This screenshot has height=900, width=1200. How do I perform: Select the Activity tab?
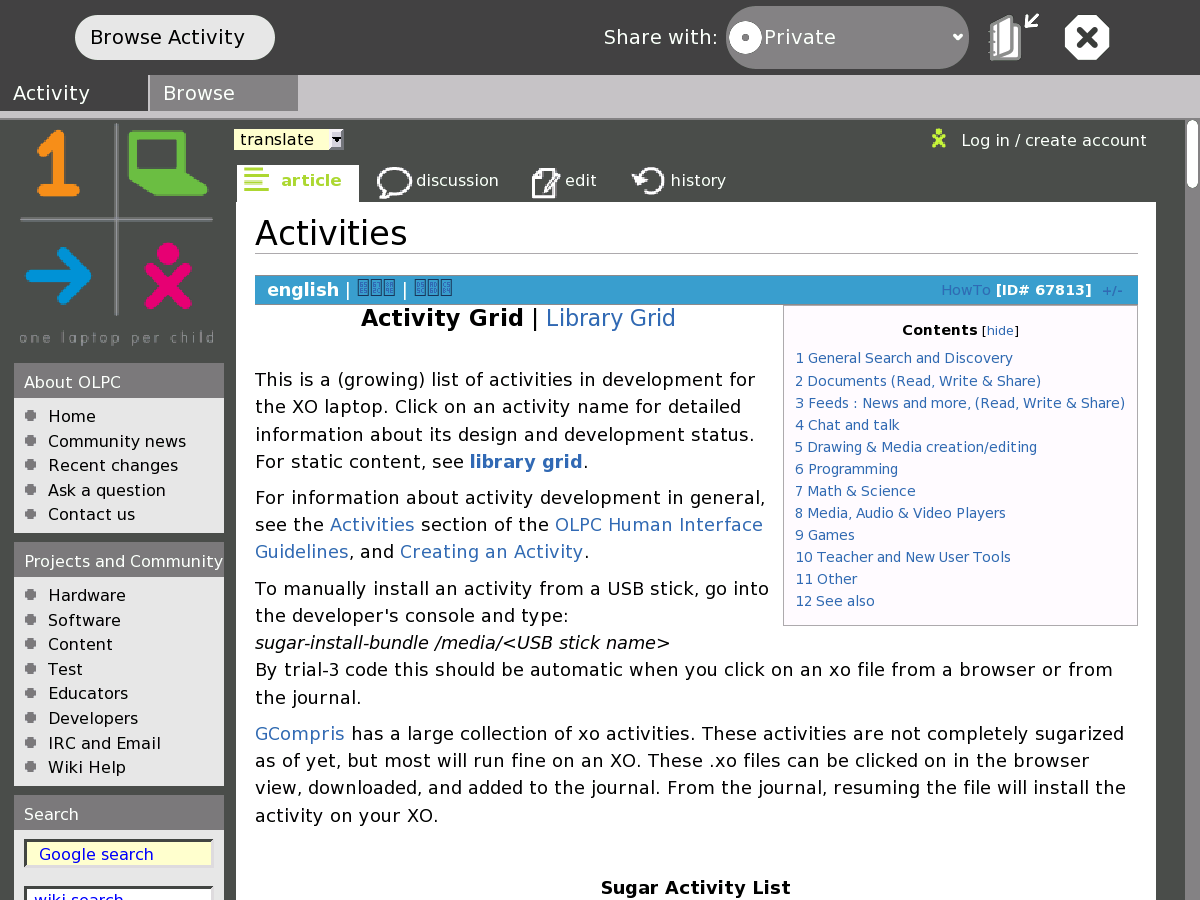[x=73, y=93]
